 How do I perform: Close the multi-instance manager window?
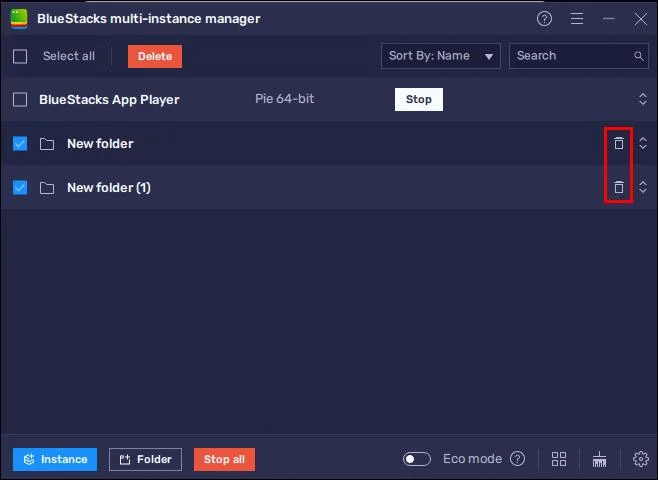(640, 19)
